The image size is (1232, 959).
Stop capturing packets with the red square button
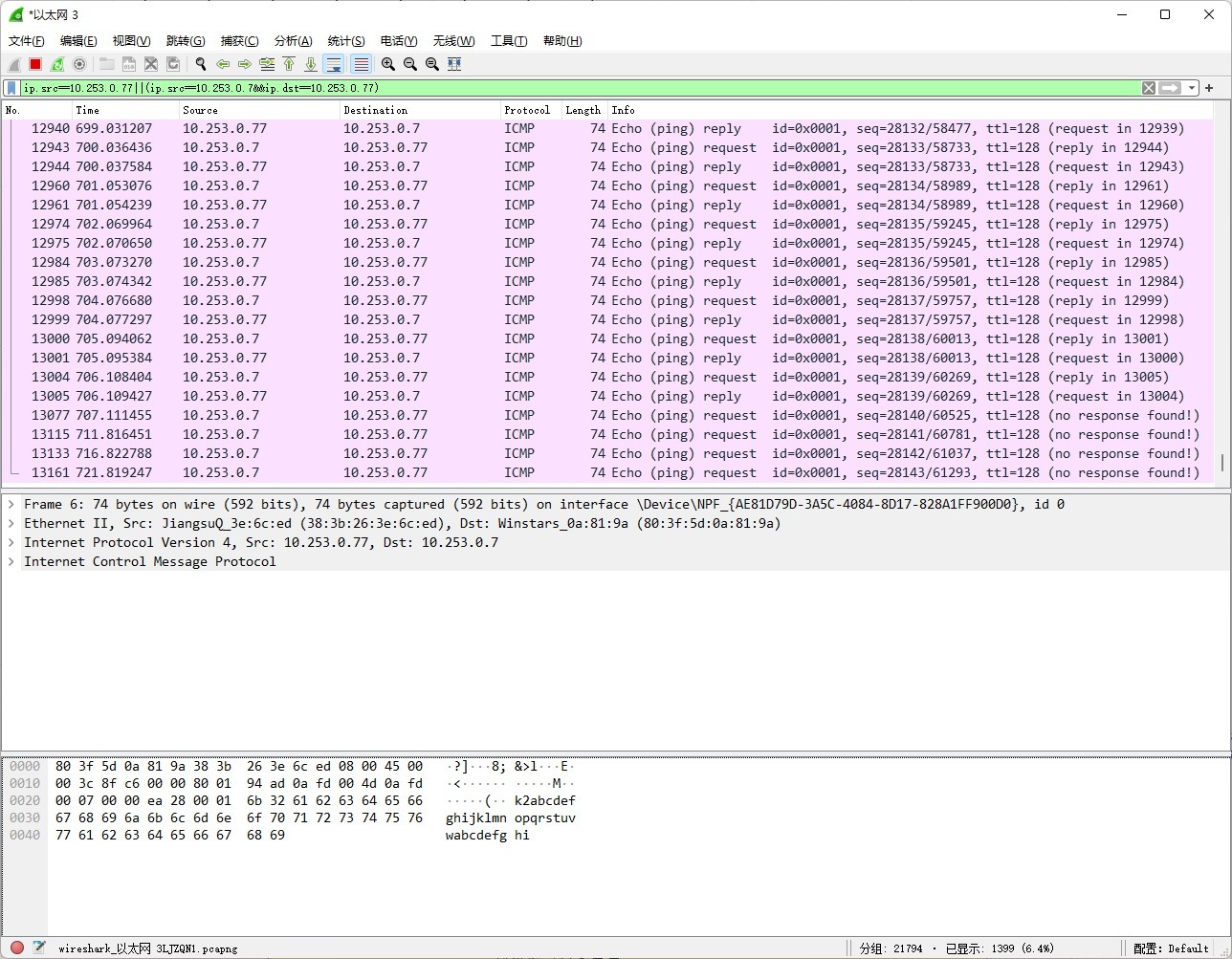coord(35,64)
